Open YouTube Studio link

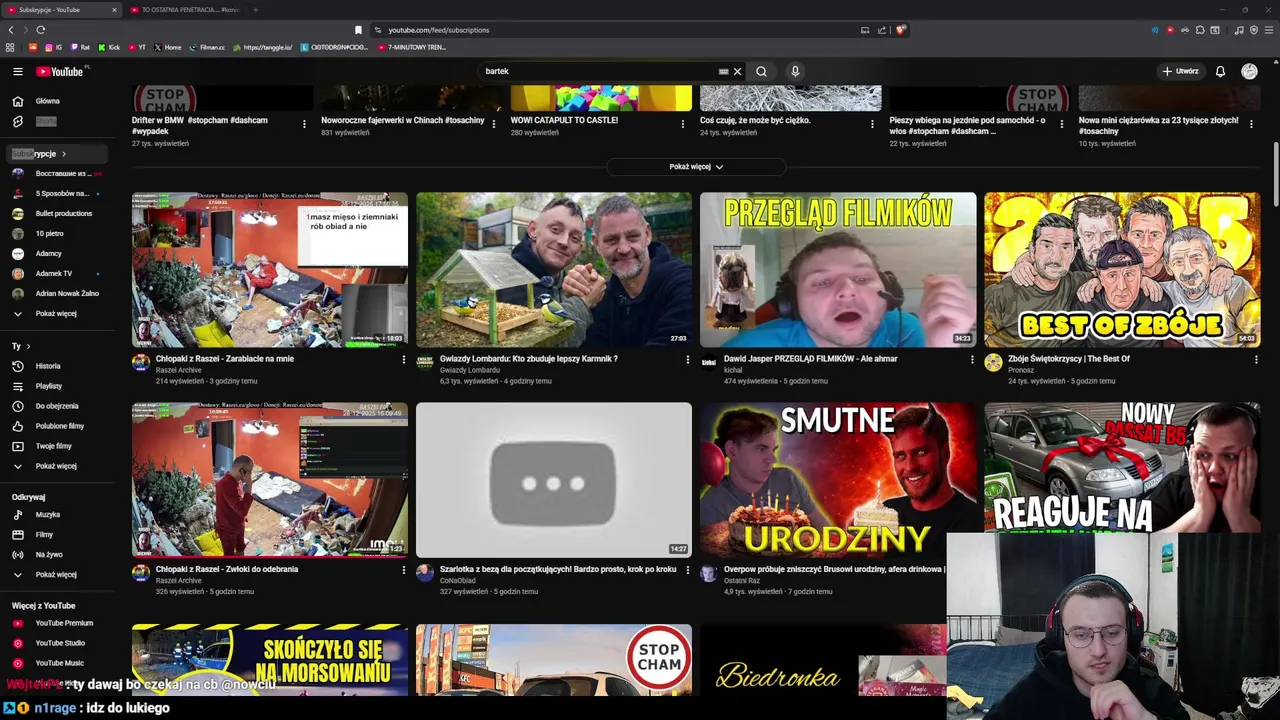tap(57, 643)
